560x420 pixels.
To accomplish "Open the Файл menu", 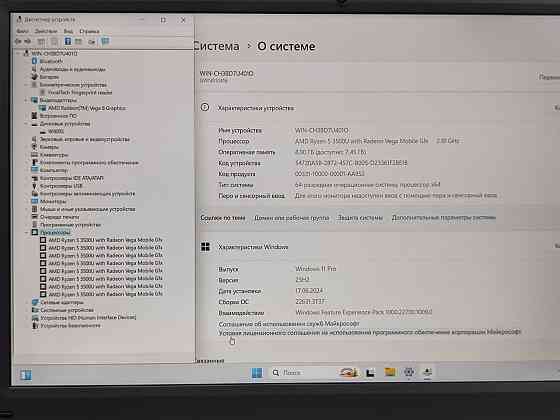I will click(x=22, y=31).
